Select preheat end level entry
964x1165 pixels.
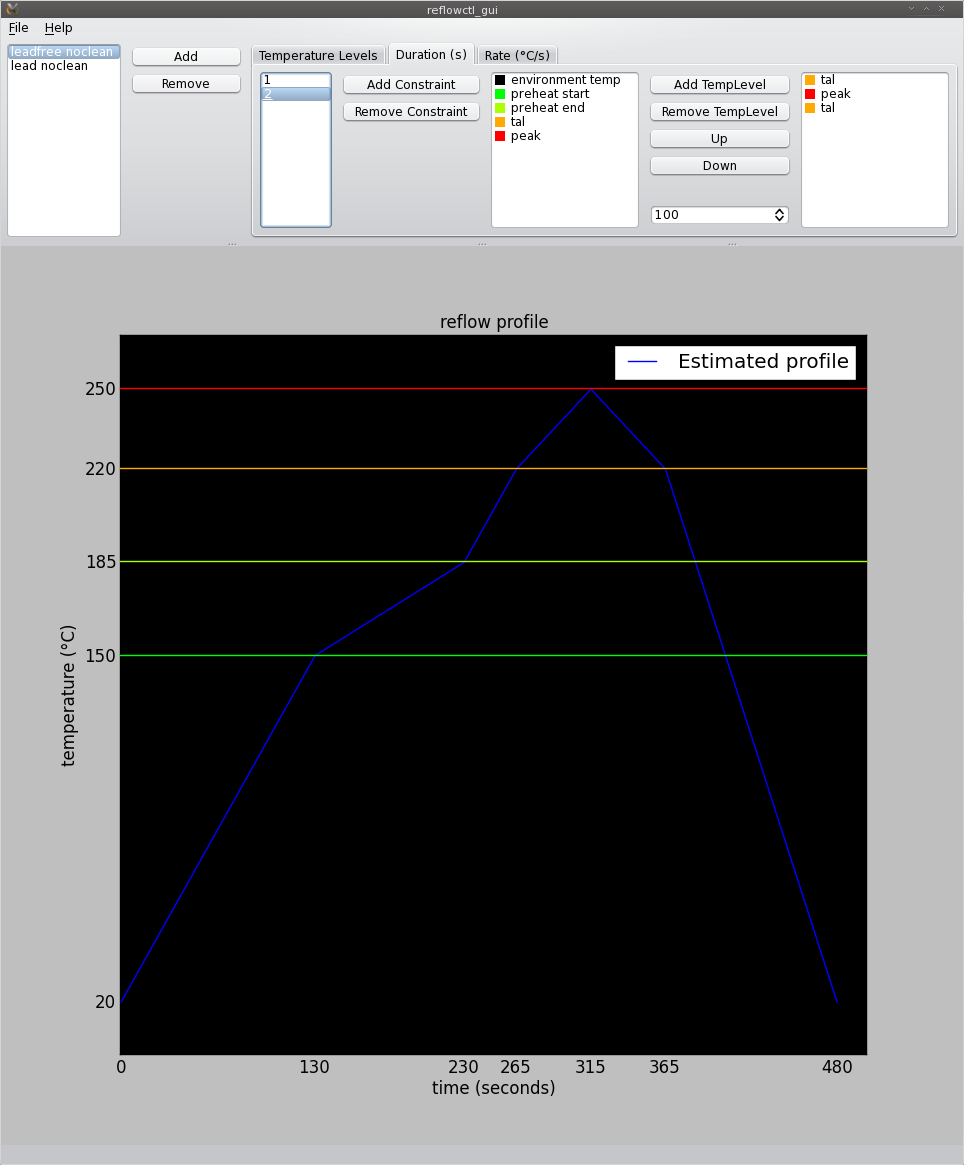tap(547, 108)
